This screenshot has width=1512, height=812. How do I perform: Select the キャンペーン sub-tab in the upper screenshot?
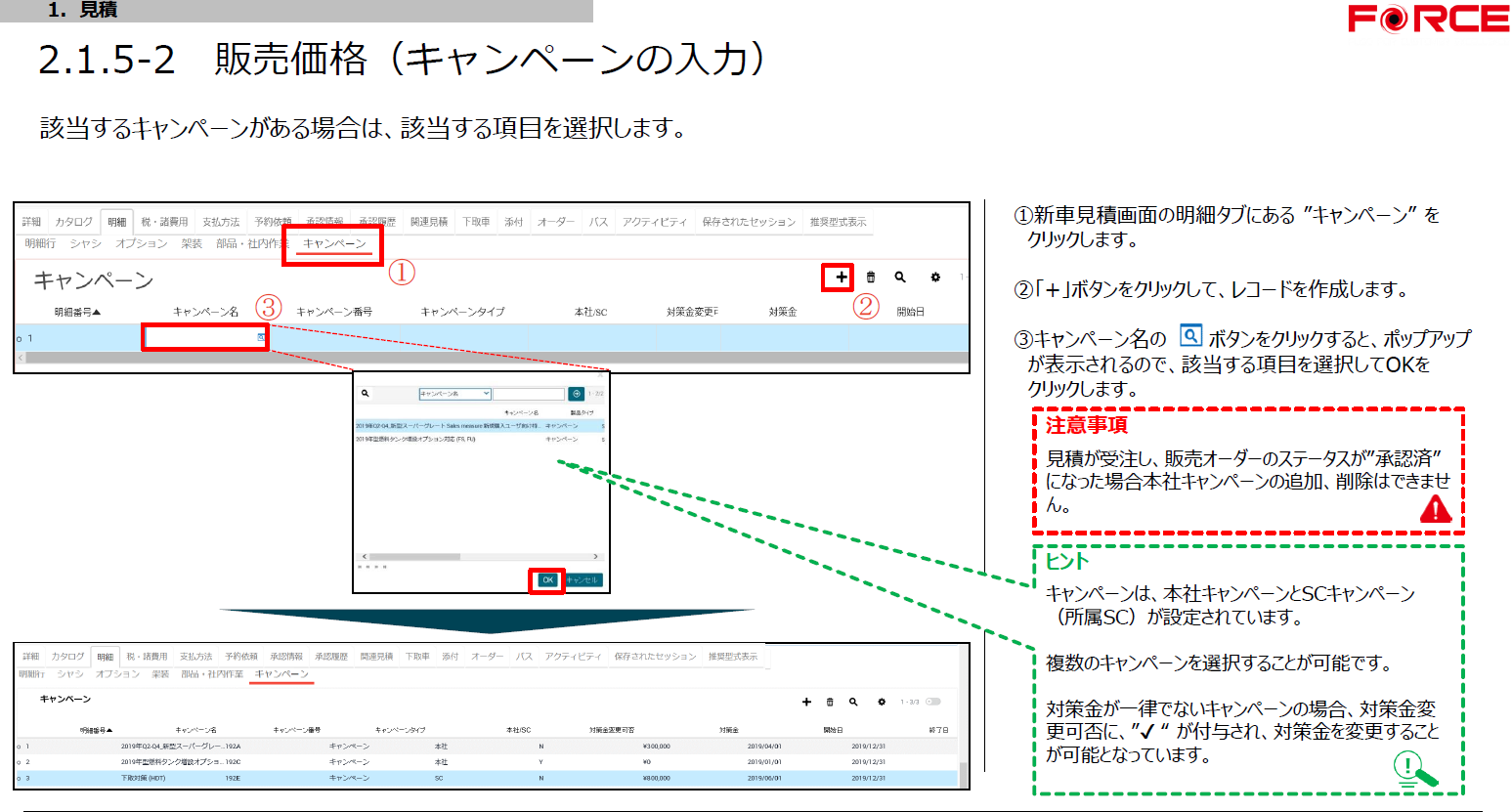[334, 243]
